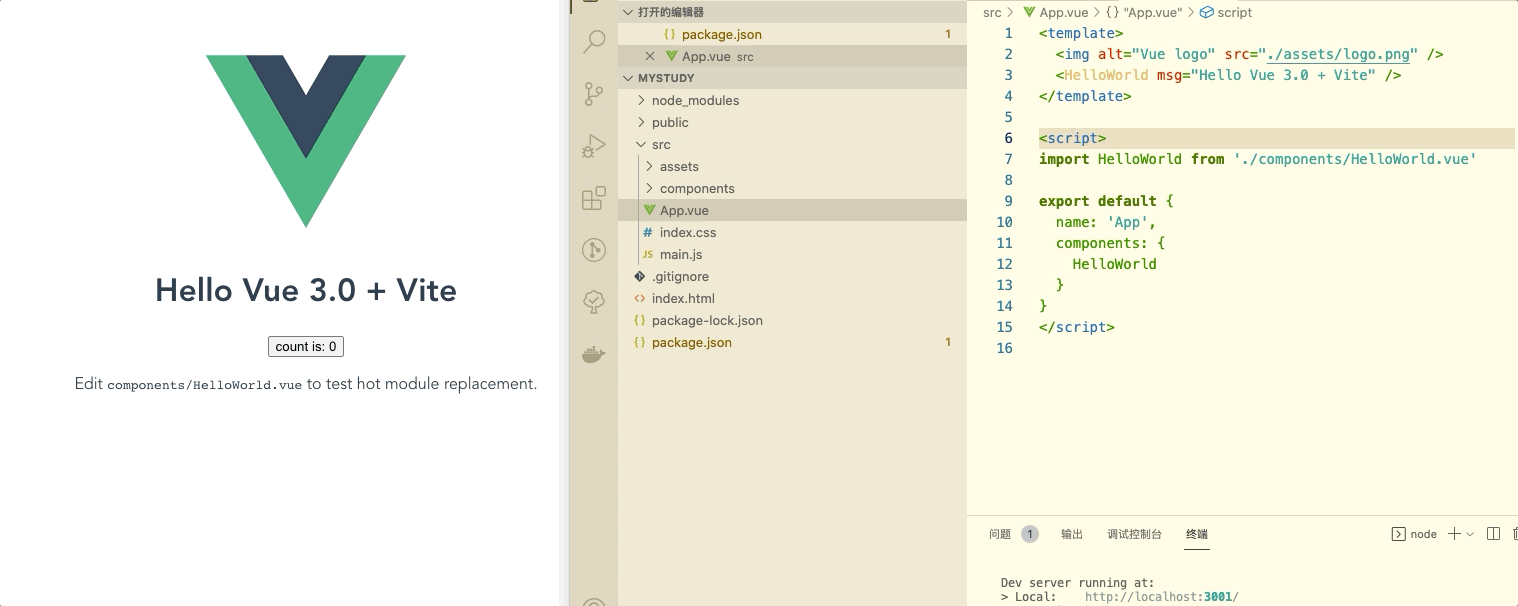Click the node terminal shell icon
The width and height of the screenshot is (1518, 606).
coord(1399,534)
